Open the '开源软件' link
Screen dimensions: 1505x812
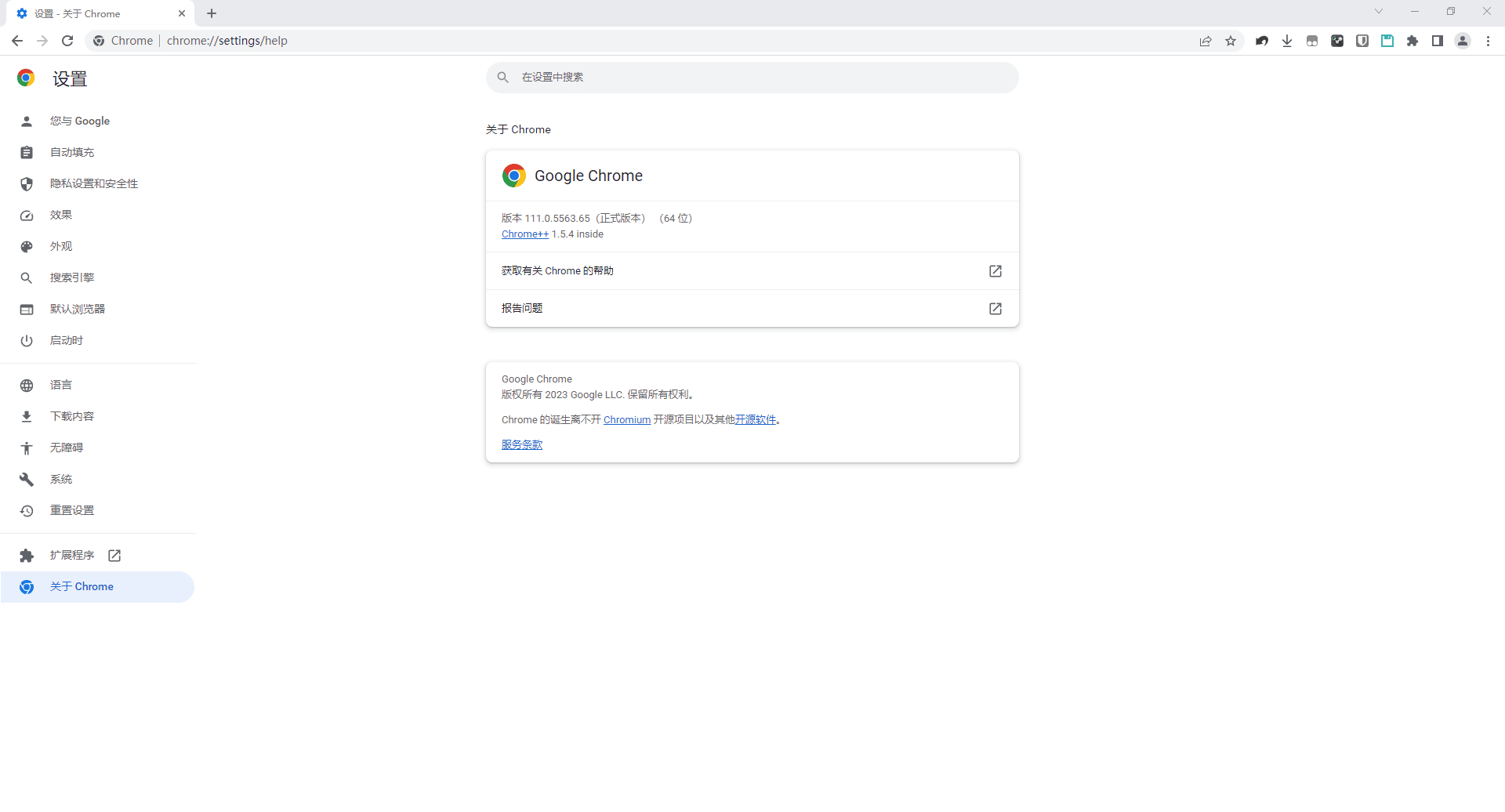(756, 420)
